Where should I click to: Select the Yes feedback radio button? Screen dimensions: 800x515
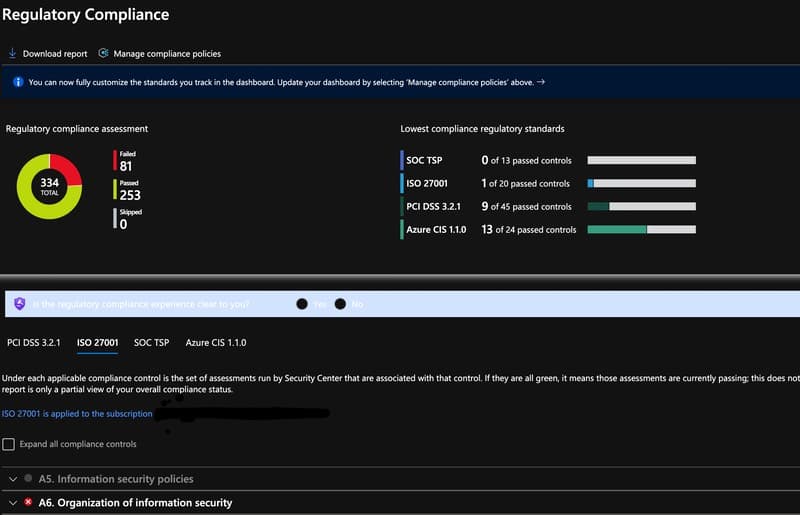[x=302, y=304]
